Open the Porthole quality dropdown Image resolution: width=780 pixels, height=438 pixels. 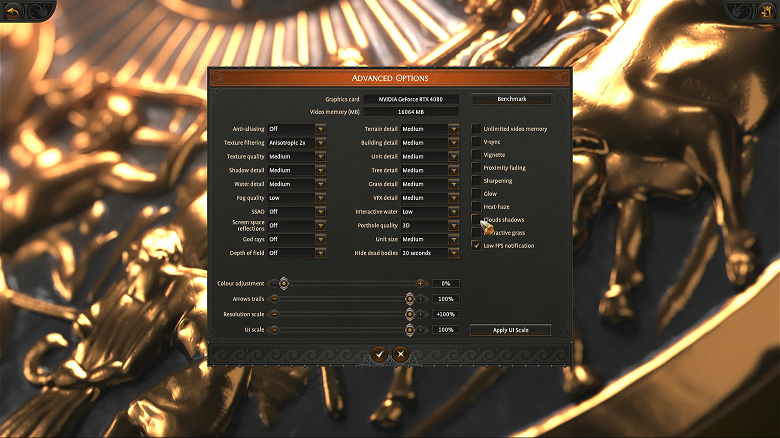tap(429, 226)
